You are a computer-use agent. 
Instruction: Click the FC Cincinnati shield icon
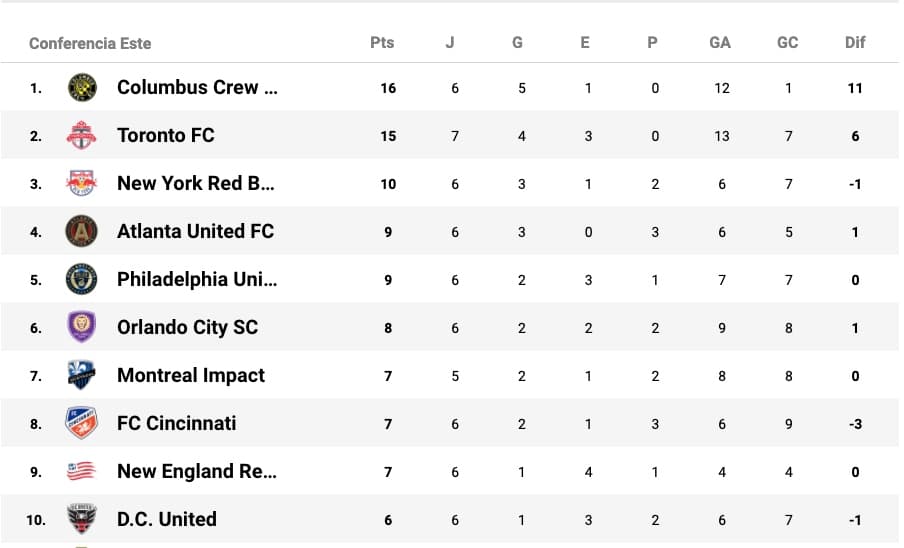[81, 423]
